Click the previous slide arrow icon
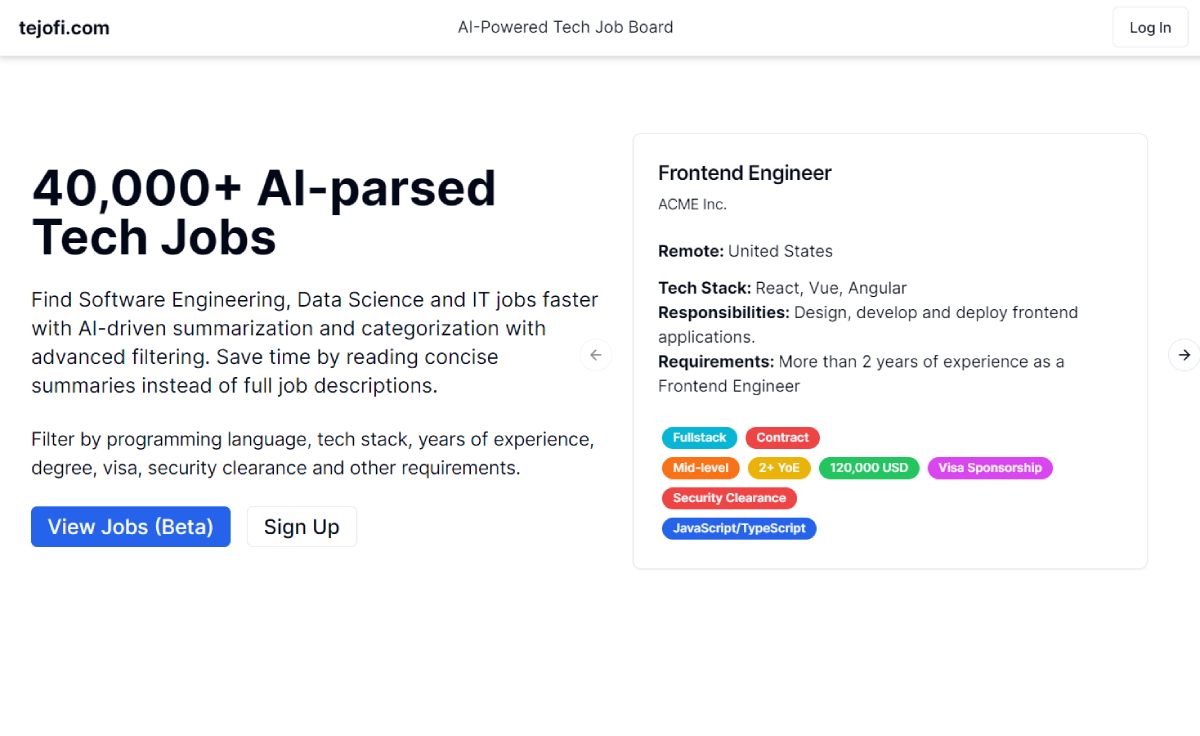1200x736 pixels. coord(596,355)
